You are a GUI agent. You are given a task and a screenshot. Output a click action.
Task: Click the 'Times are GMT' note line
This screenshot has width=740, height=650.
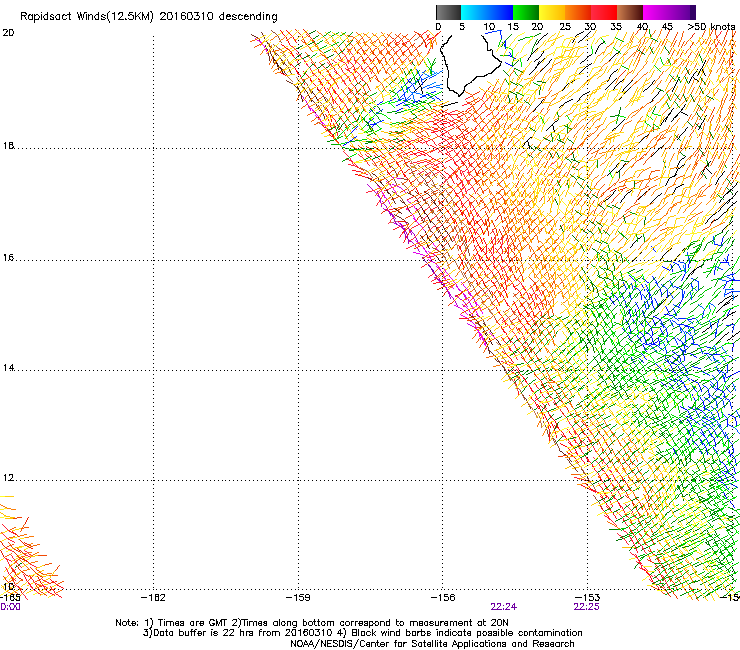click(311, 623)
